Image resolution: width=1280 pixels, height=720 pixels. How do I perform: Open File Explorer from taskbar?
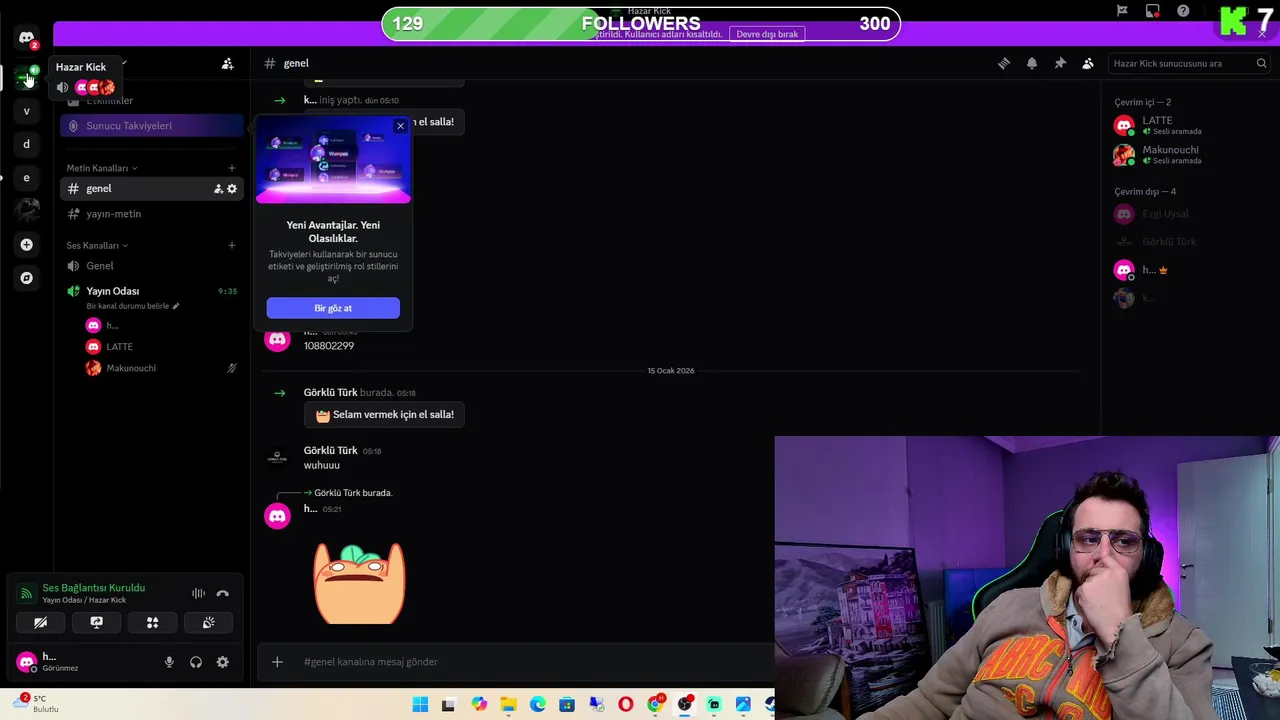click(508, 705)
